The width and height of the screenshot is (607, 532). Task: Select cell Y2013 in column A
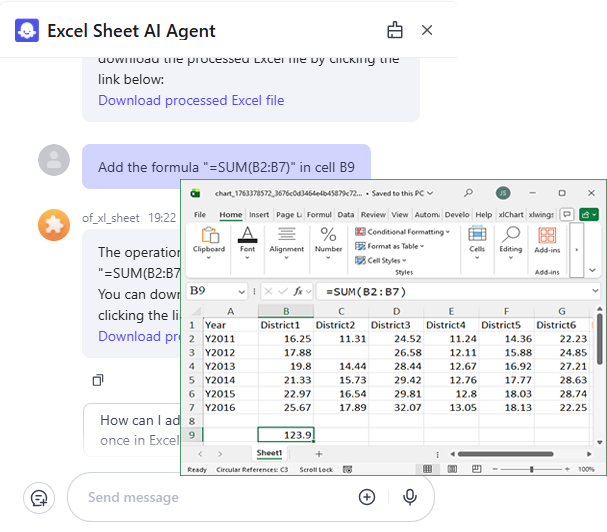[x=231, y=366]
